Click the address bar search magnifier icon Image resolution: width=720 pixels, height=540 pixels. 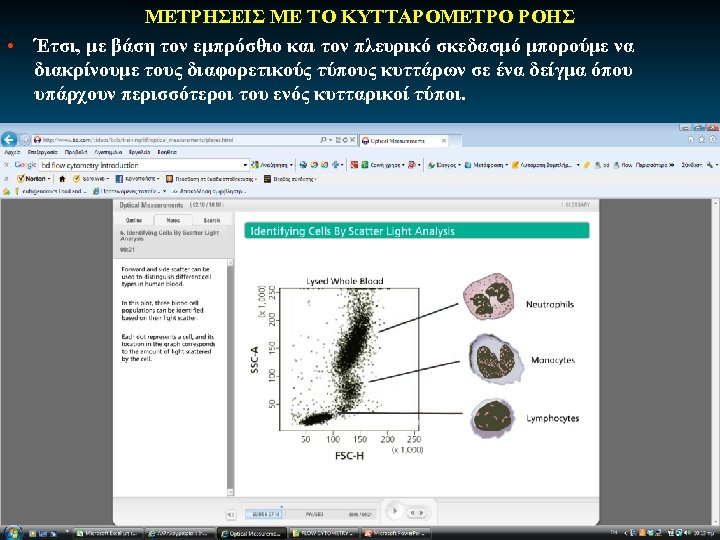[324, 140]
